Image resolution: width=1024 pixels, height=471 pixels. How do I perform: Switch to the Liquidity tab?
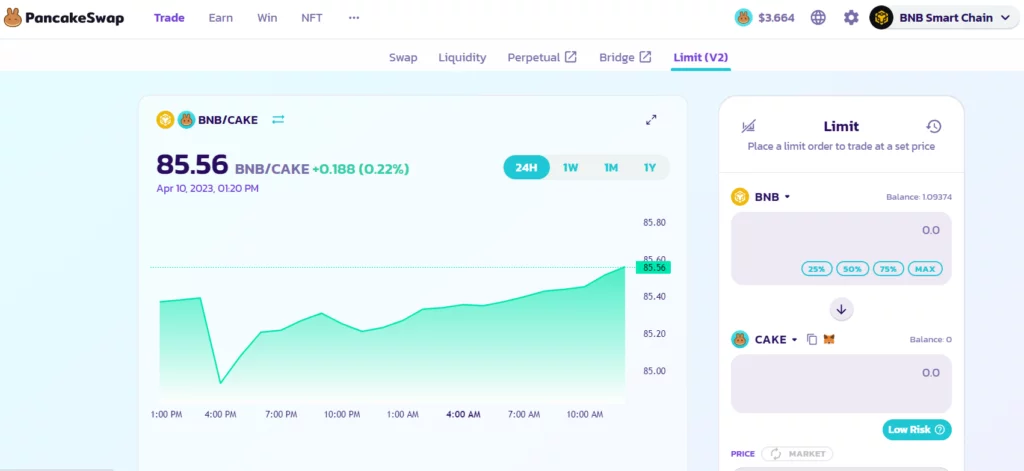click(462, 57)
